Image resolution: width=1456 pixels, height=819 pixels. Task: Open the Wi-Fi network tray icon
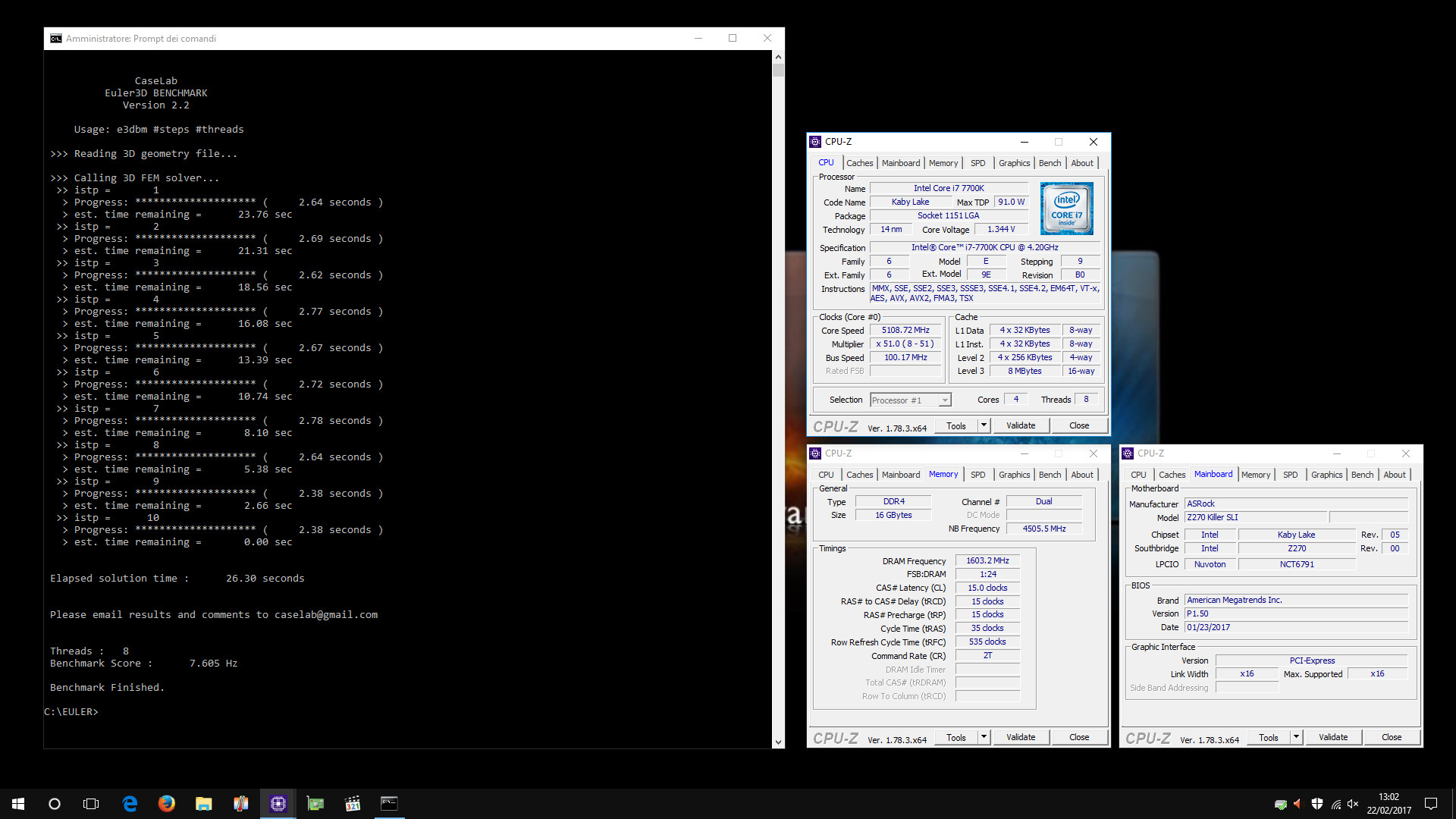(1335, 804)
